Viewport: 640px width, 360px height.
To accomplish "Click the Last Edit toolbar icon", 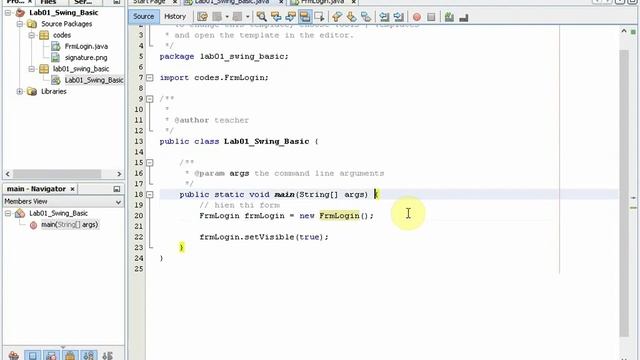I will click(x=202, y=17).
